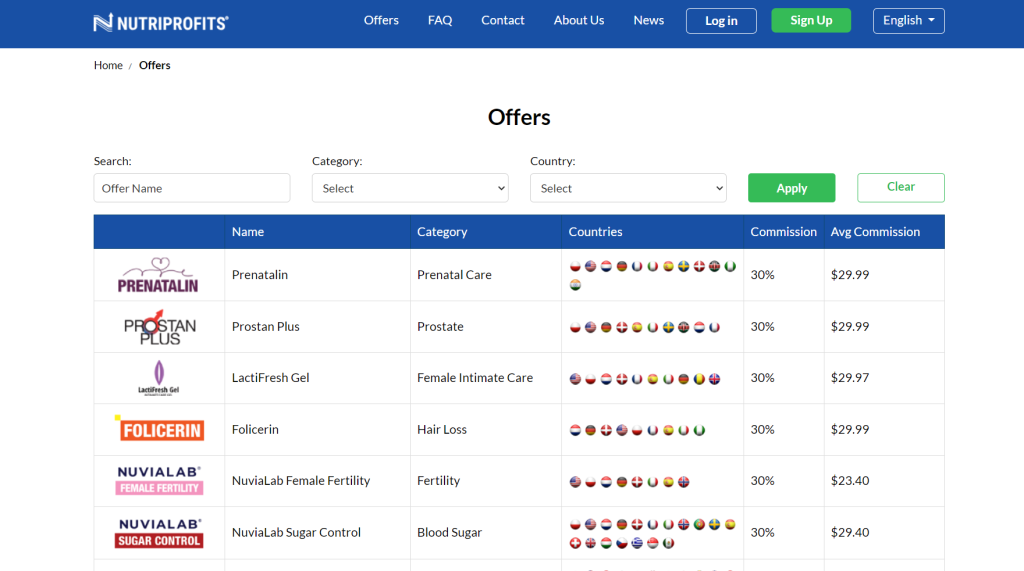Click the France flag in Prostan Plus row
The width and height of the screenshot is (1024, 571).
pyautogui.click(x=714, y=327)
